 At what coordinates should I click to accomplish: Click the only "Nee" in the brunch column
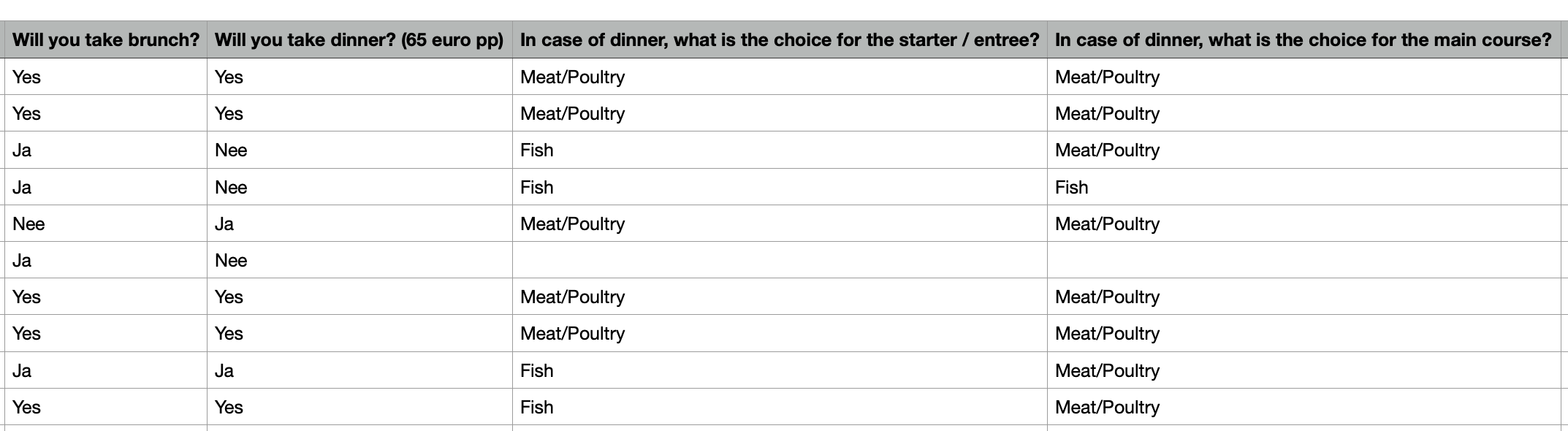pos(29,224)
